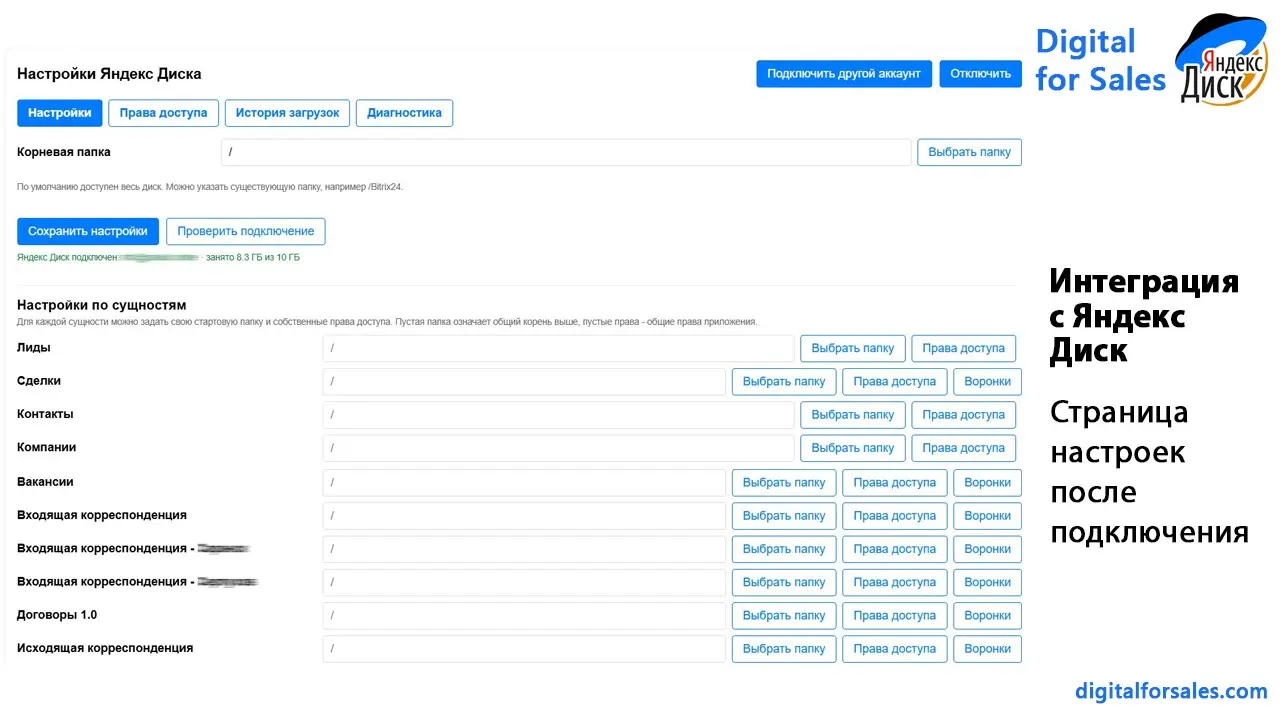The height and width of the screenshot is (720, 1280).
Task: Open 'Права доступа' for Компании
Action: coord(964,448)
